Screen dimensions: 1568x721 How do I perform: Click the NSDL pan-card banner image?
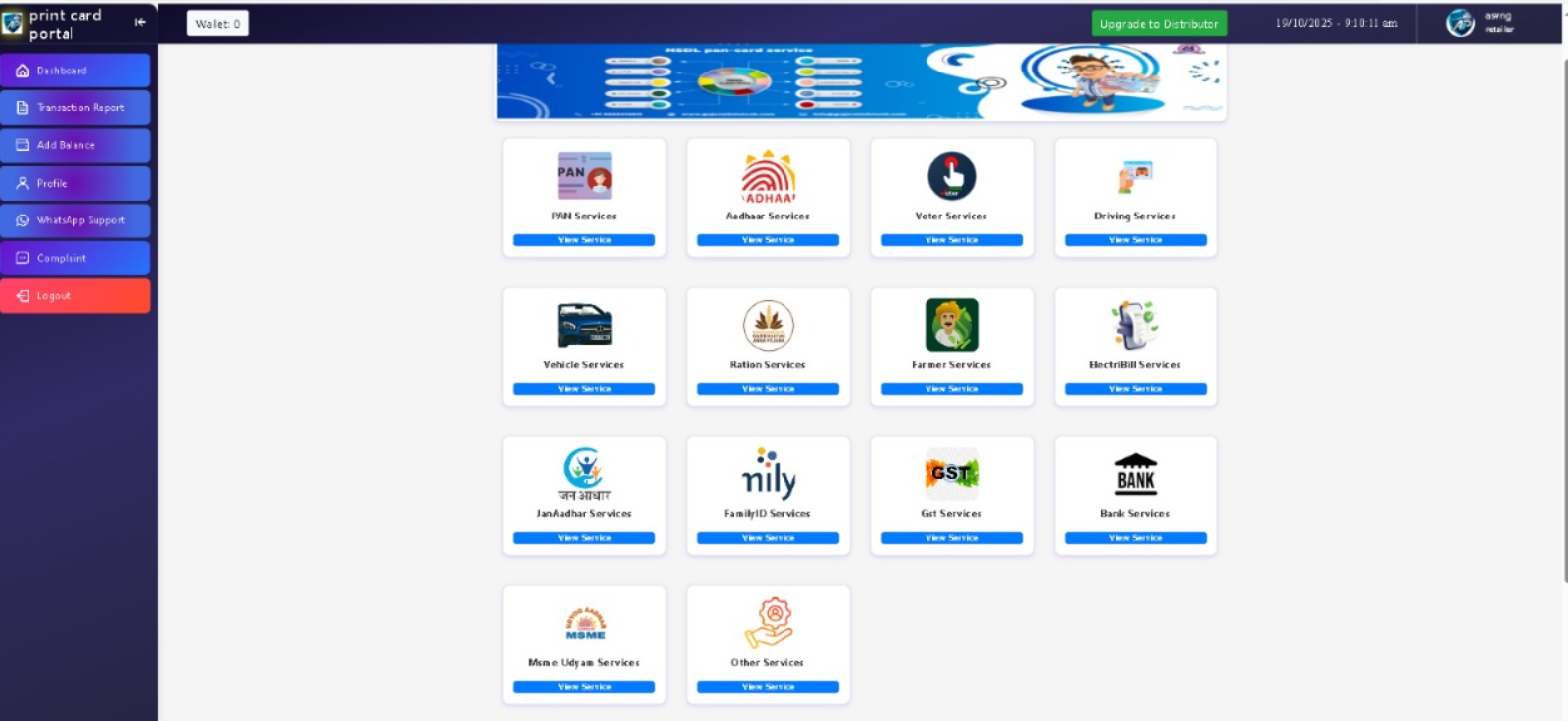tap(861, 81)
